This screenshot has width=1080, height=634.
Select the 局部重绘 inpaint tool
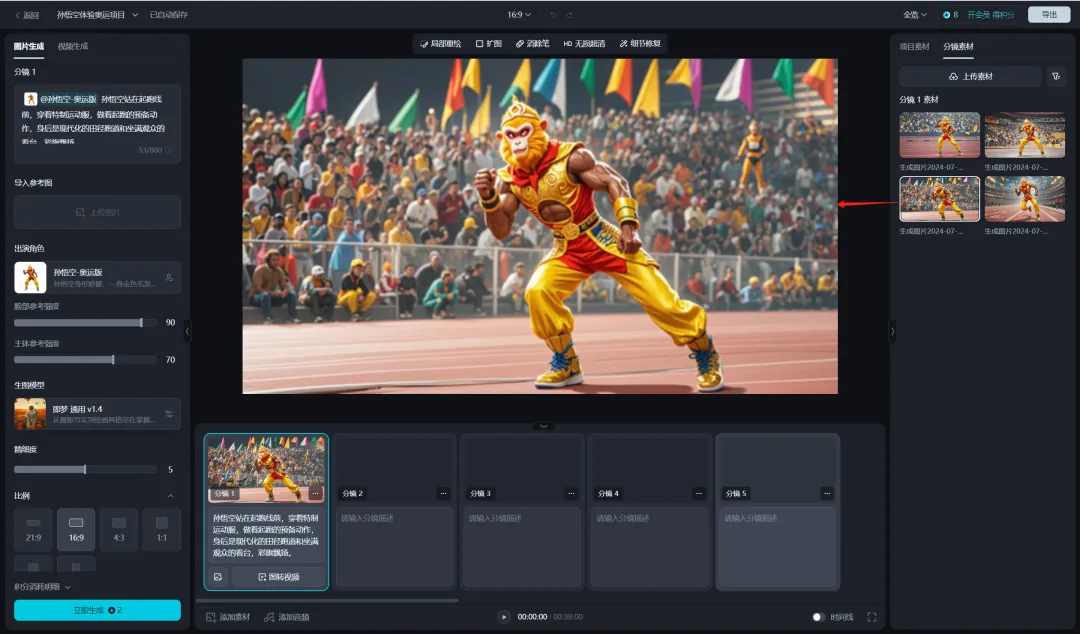pos(440,44)
